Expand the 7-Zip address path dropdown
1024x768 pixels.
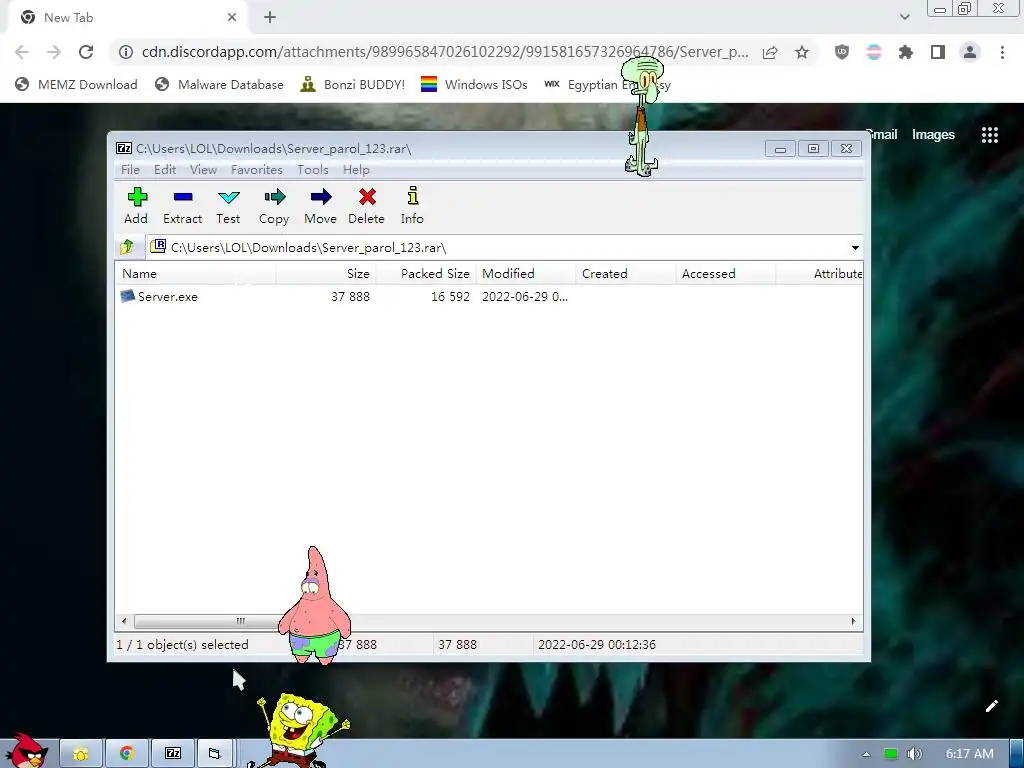coord(855,248)
